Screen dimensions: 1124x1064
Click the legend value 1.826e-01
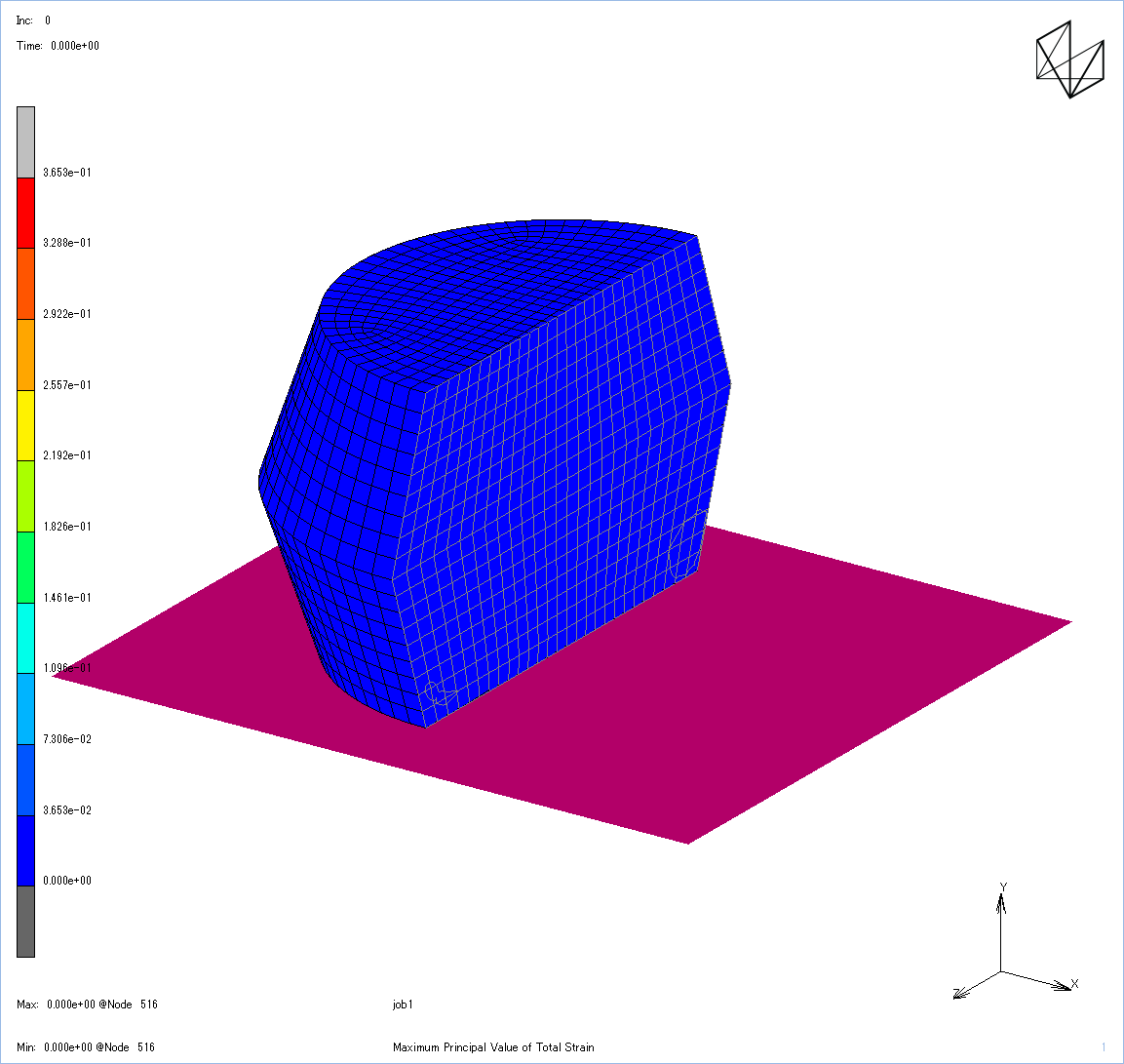(67, 527)
